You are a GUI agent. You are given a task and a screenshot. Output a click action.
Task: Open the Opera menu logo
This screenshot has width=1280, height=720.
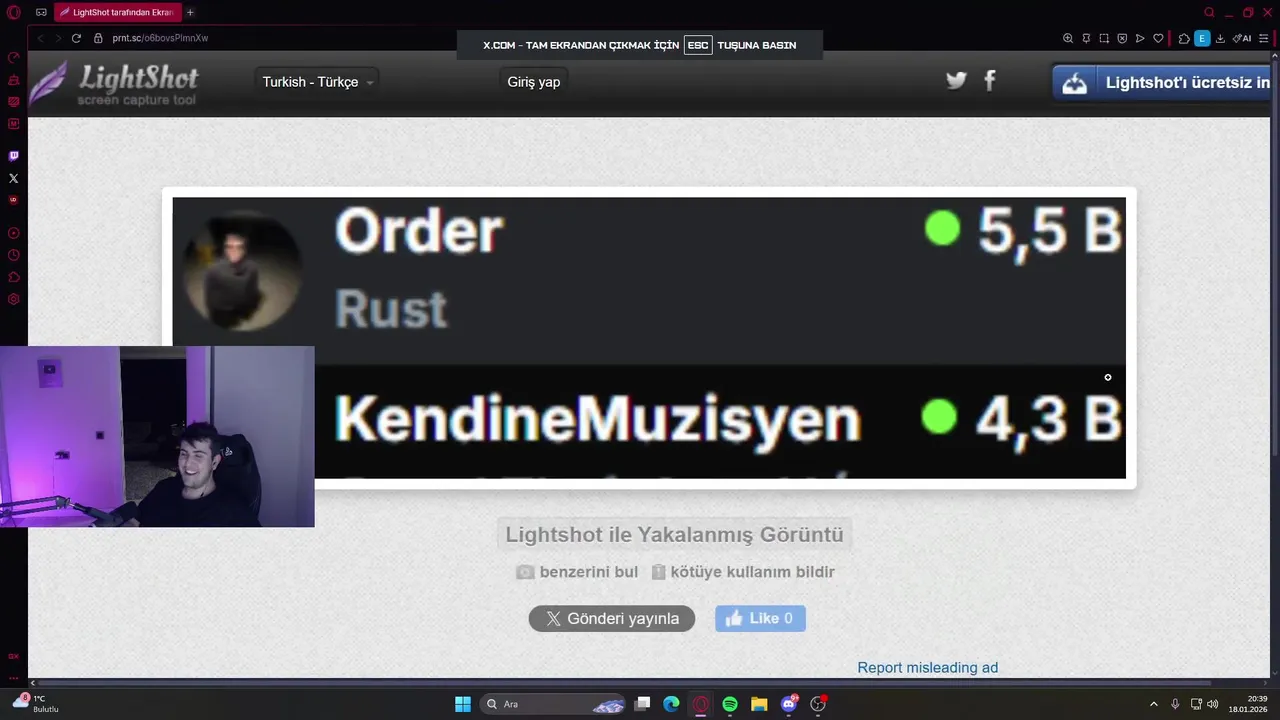tap(13, 12)
